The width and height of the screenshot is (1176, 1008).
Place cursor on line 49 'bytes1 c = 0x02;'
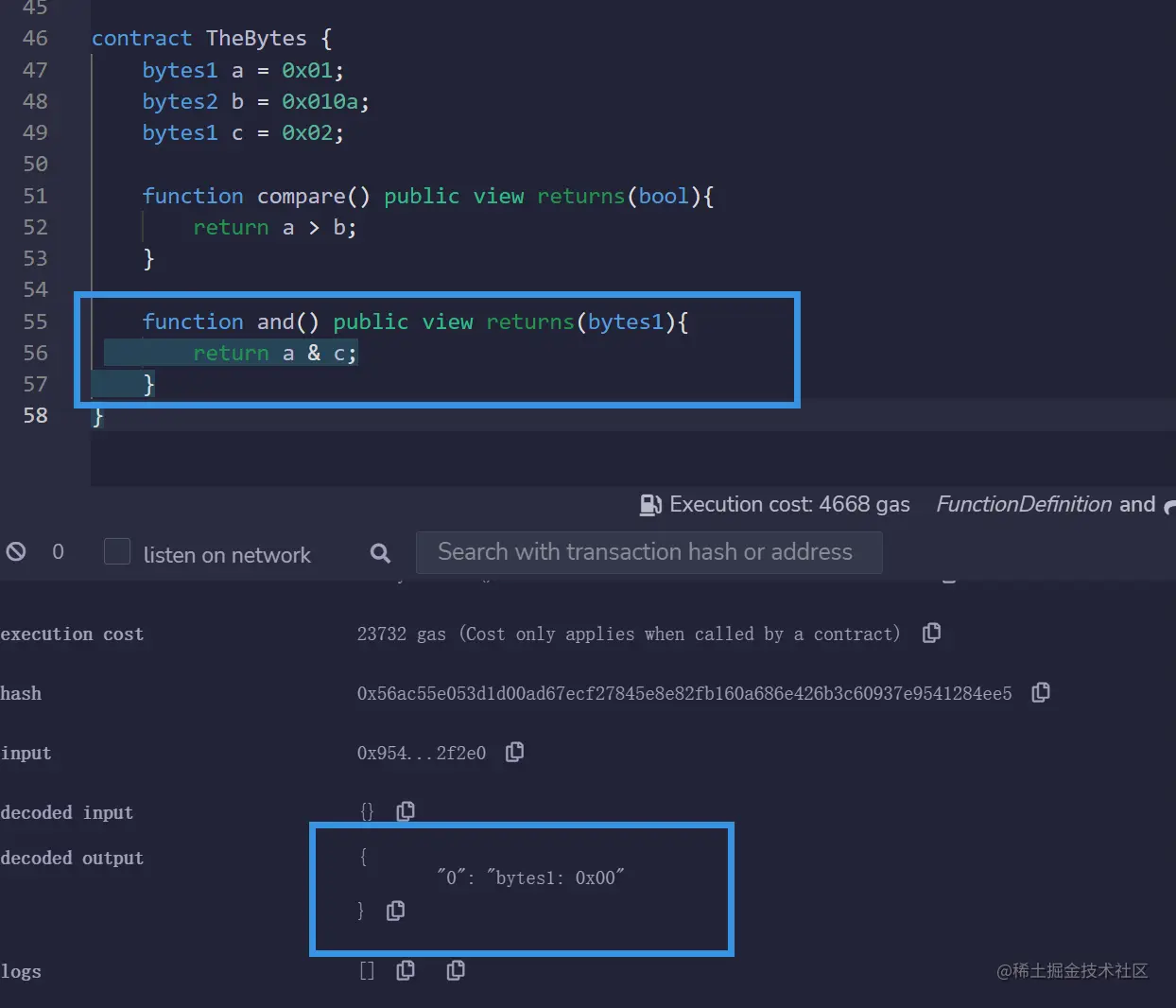(x=243, y=132)
